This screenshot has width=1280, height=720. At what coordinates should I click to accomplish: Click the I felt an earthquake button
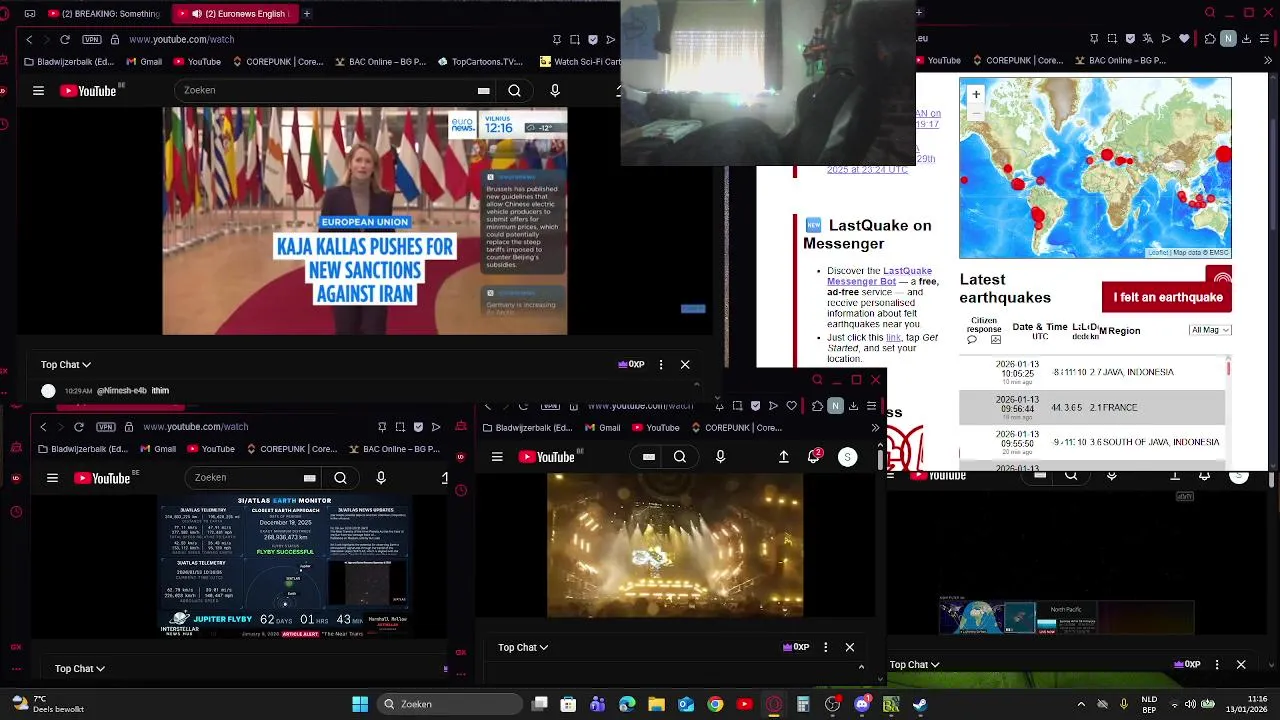tap(1167, 297)
